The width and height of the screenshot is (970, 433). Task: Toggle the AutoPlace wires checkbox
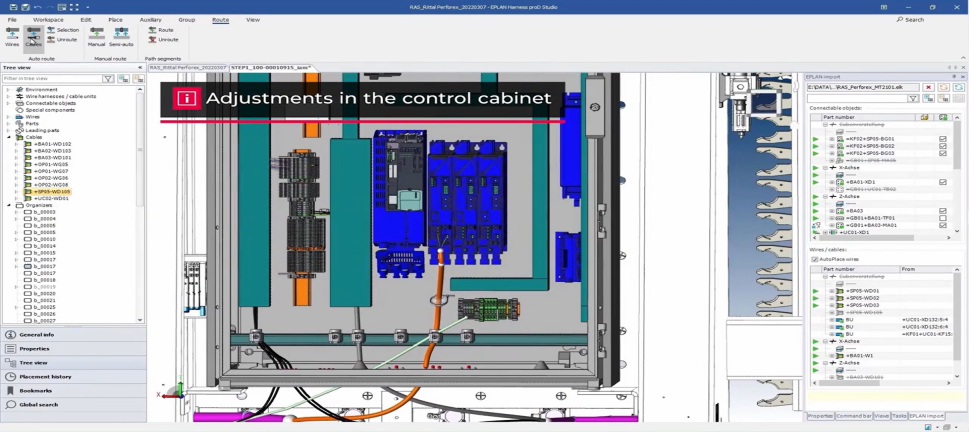click(815, 259)
